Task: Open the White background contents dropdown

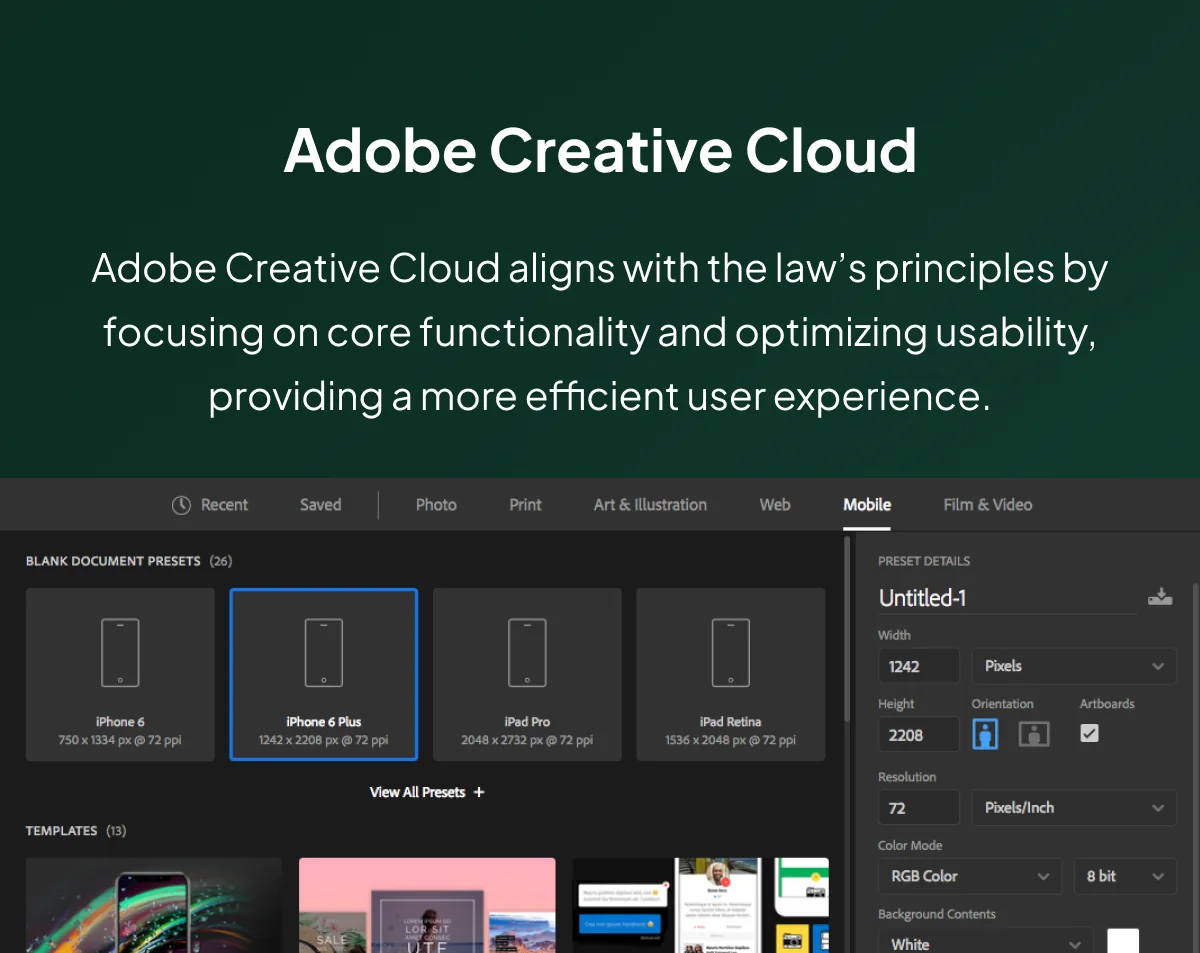Action: coord(985,942)
